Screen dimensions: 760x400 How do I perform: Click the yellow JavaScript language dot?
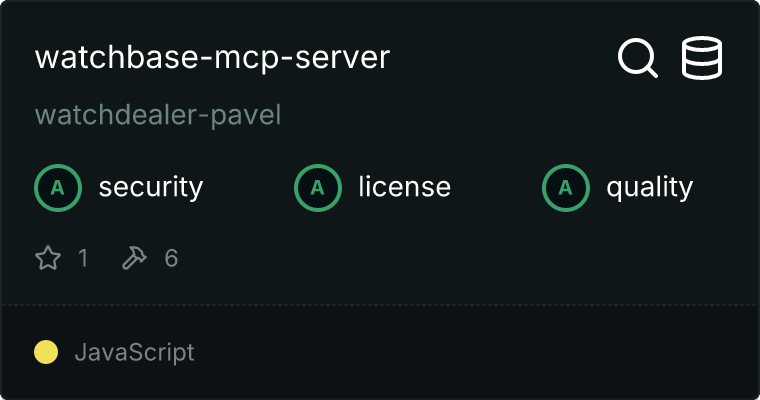[46, 352]
